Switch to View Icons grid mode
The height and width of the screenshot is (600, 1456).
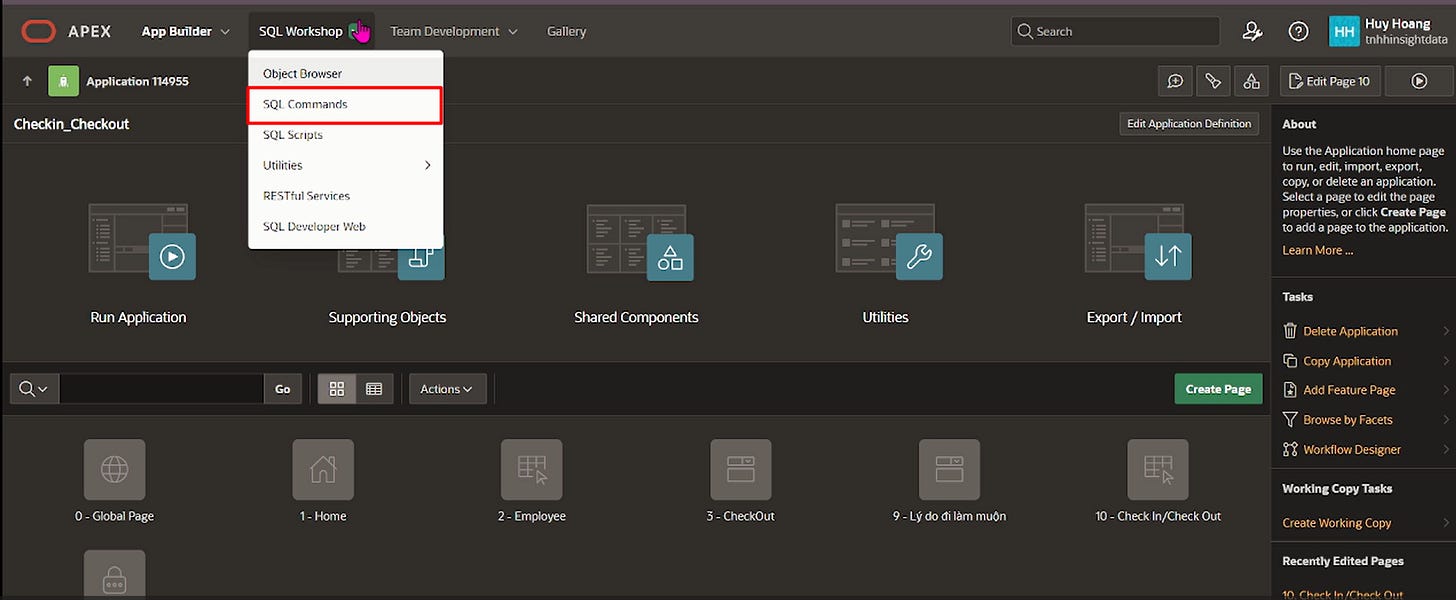tap(337, 389)
